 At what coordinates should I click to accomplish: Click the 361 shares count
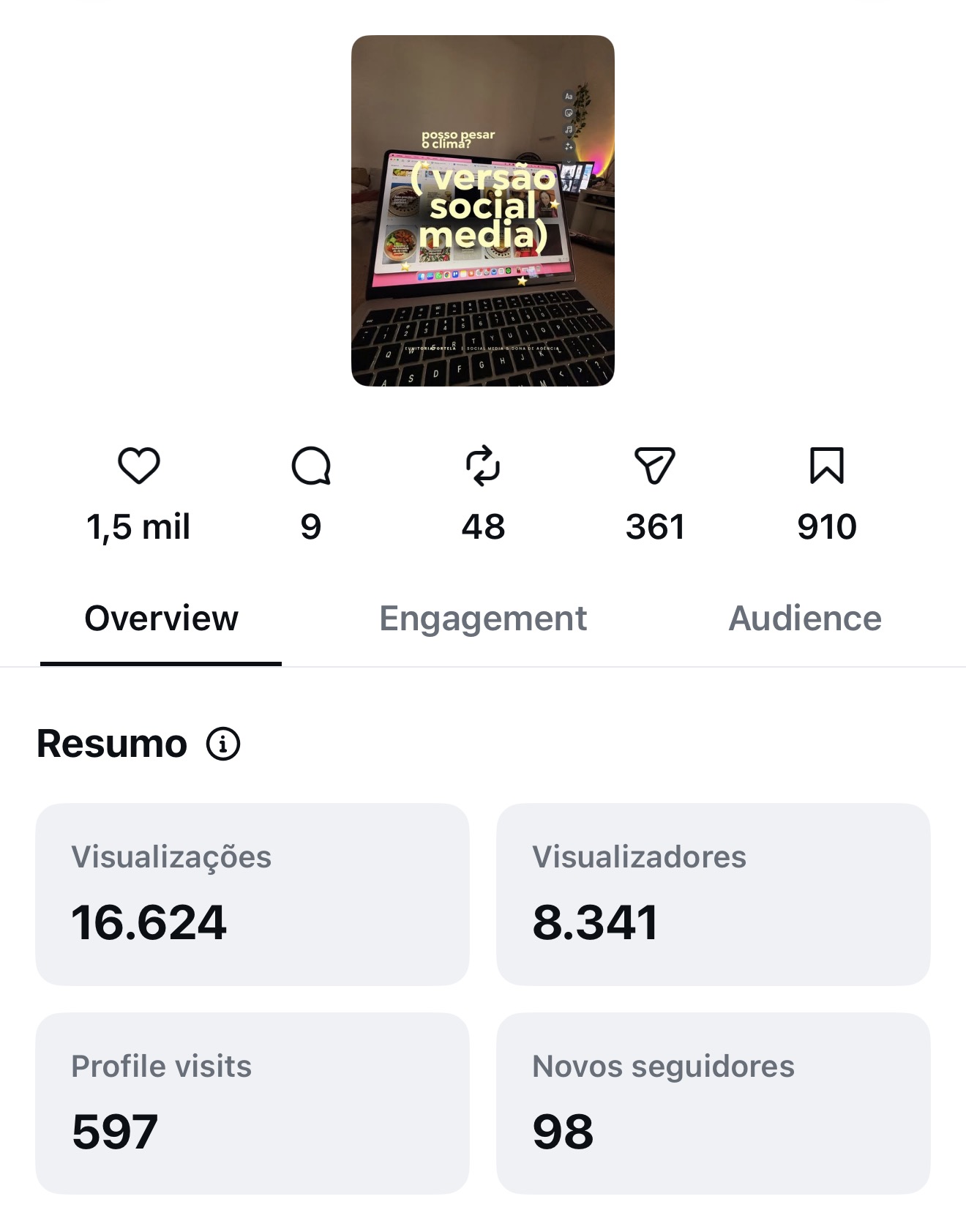(655, 527)
